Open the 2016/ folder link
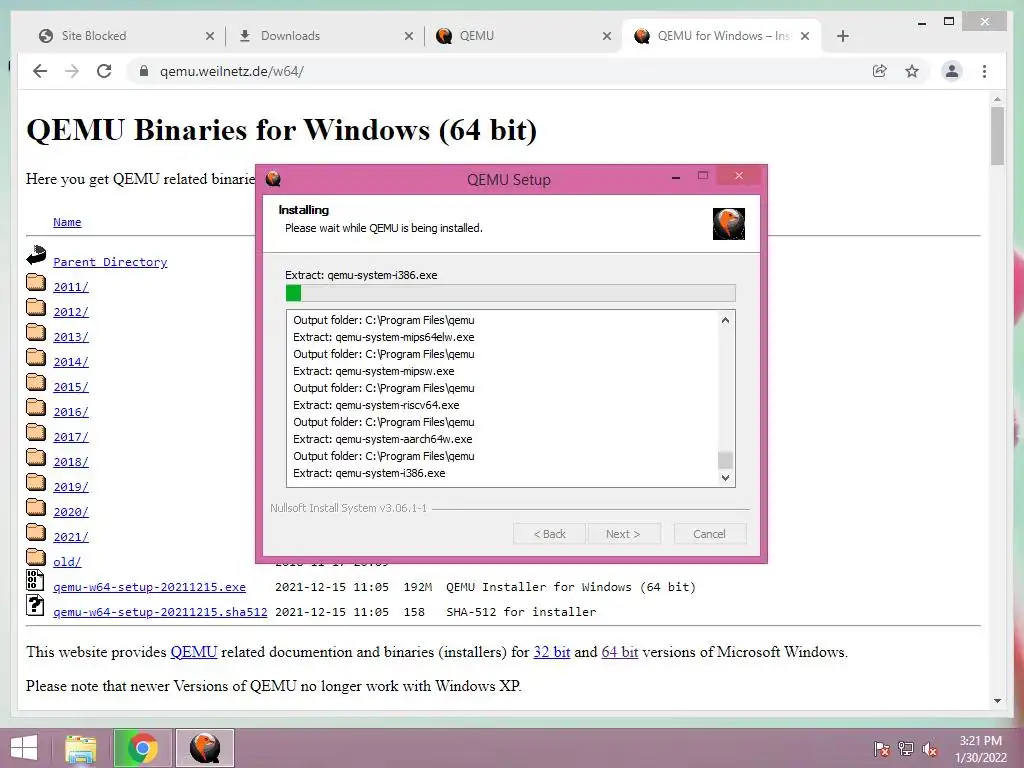 (71, 412)
